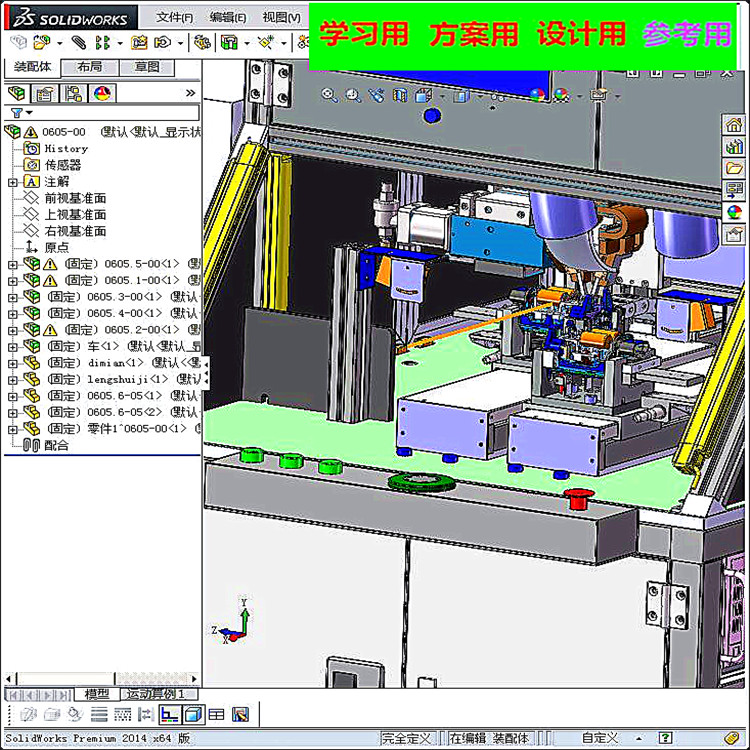
Task: Click the Insert Components icon
Action: (x=42, y=43)
